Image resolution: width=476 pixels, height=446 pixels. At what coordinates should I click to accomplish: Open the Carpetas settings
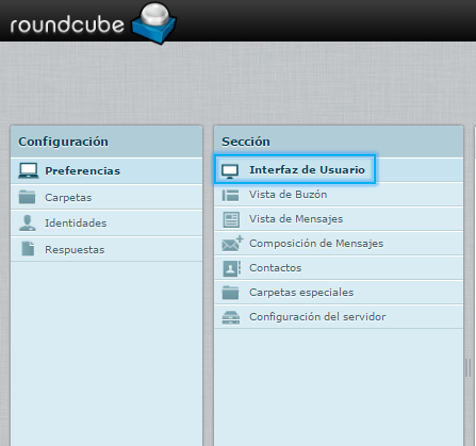click(x=106, y=197)
